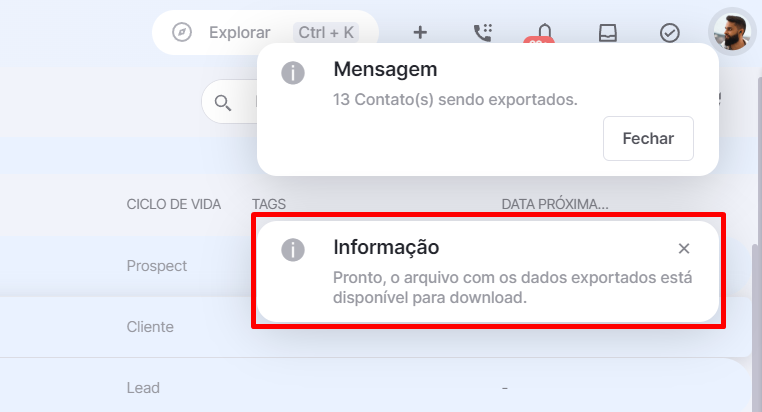Open the Explorar search bar
Viewport: 762px width, 412px height.
click(265, 33)
